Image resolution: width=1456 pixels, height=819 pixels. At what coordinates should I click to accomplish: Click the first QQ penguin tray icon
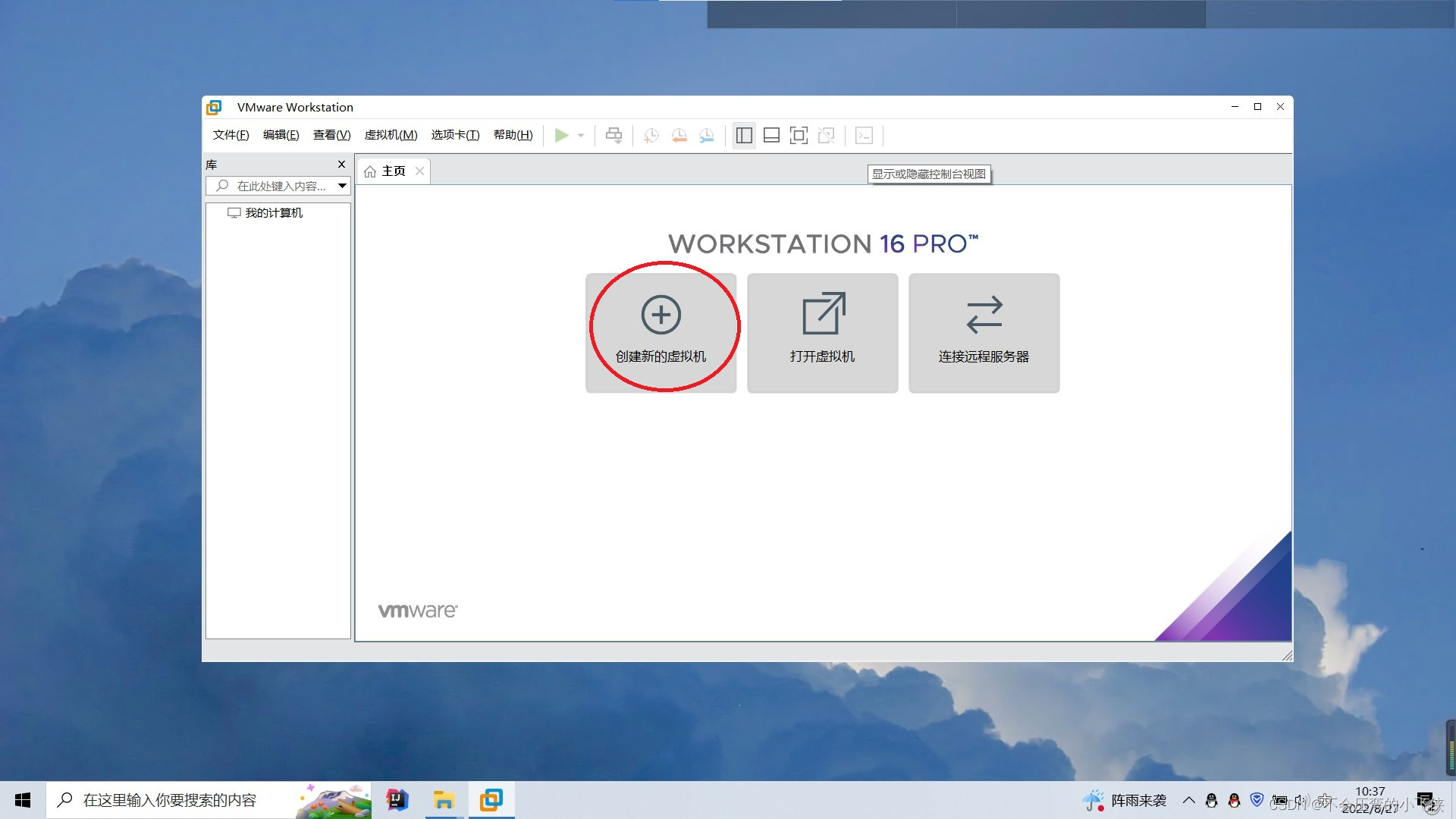tap(1211, 800)
